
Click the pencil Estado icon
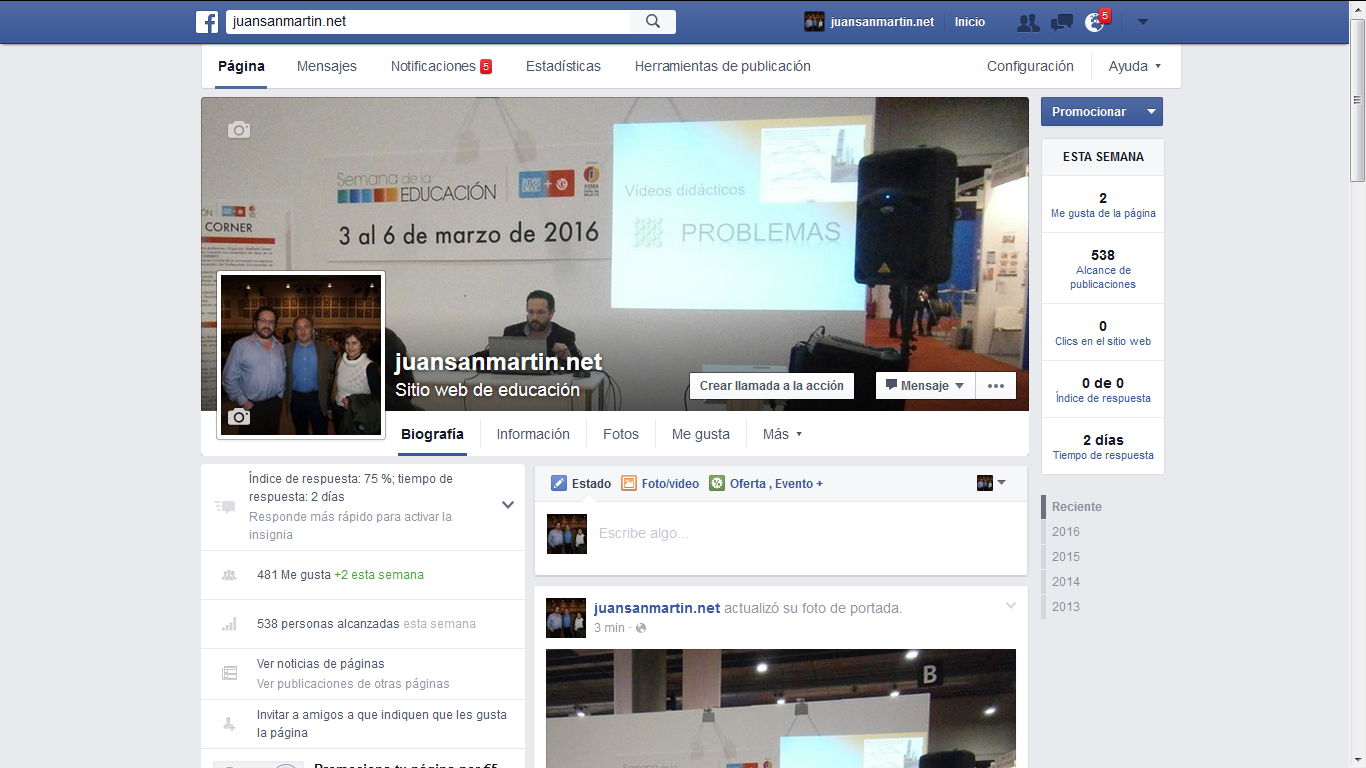click(559, 483)
